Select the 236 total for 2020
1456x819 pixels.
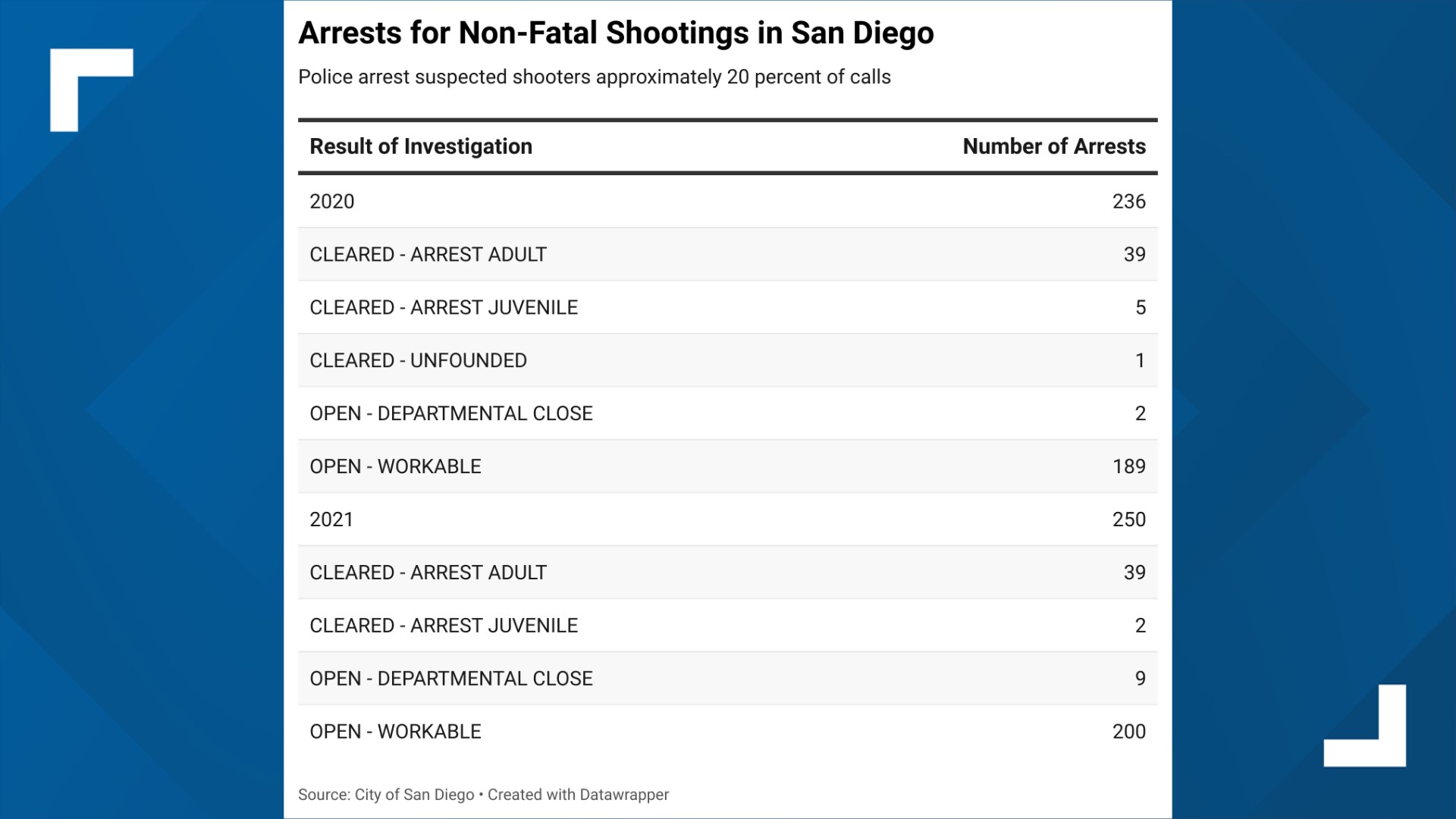click(x=1129, y=202)
